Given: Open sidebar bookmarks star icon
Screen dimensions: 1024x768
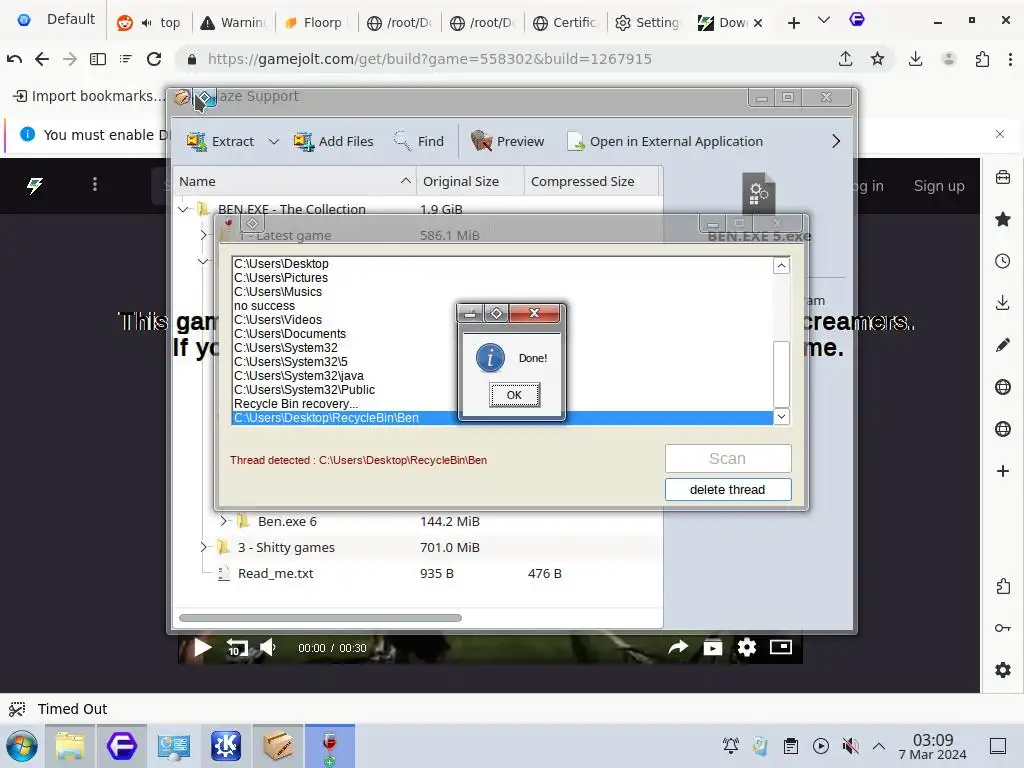Looking at the screenshot, I should 1002,219.
